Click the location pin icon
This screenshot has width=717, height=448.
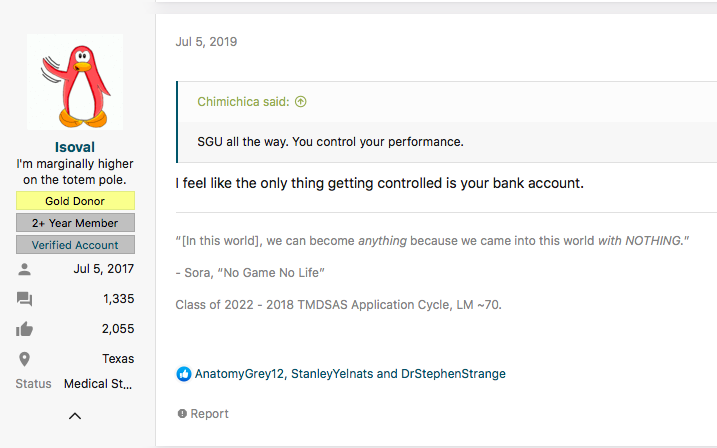click(24, 359)
